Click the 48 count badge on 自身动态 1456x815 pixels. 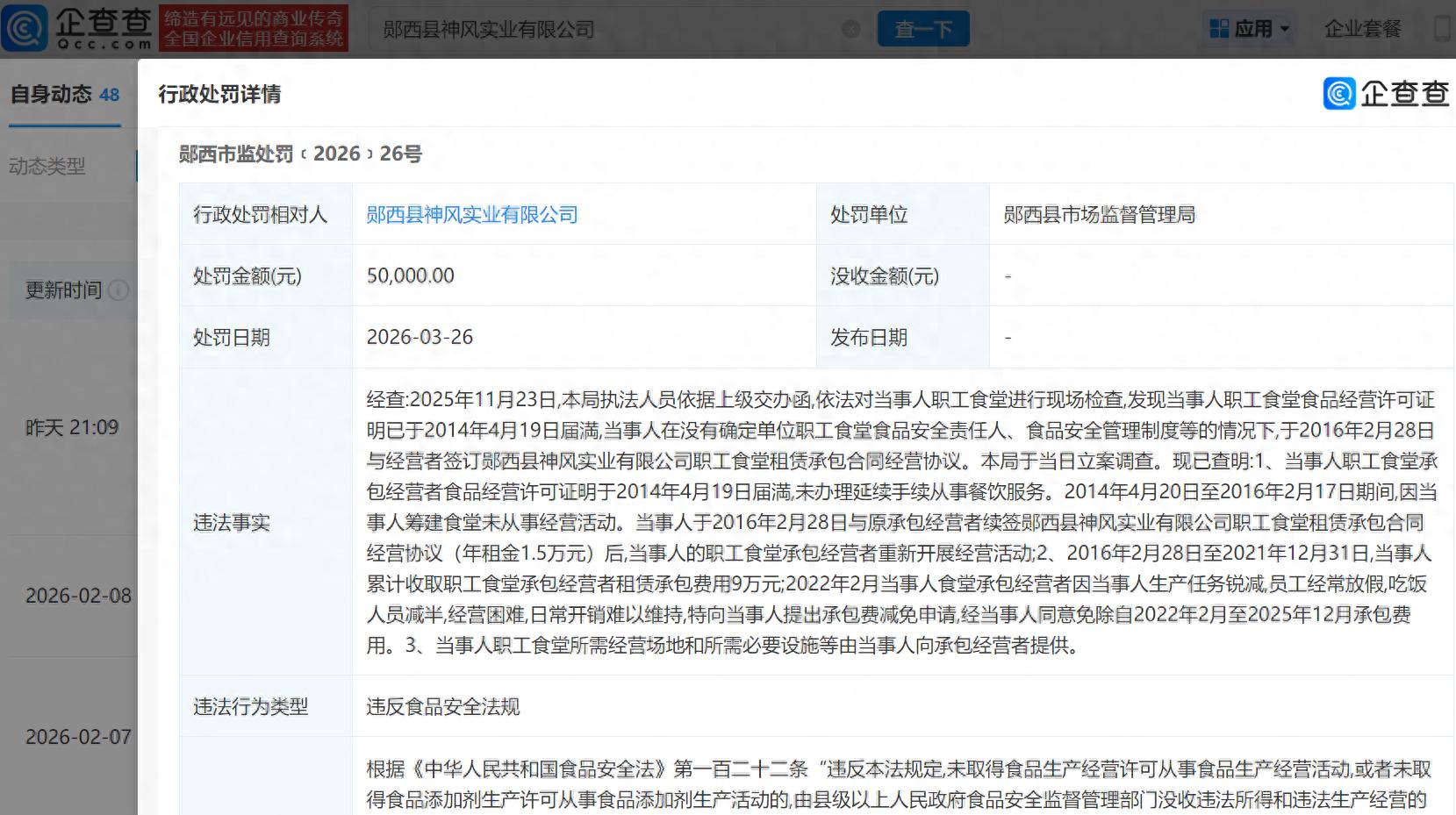pyautogui.click(x=110, y=95)
